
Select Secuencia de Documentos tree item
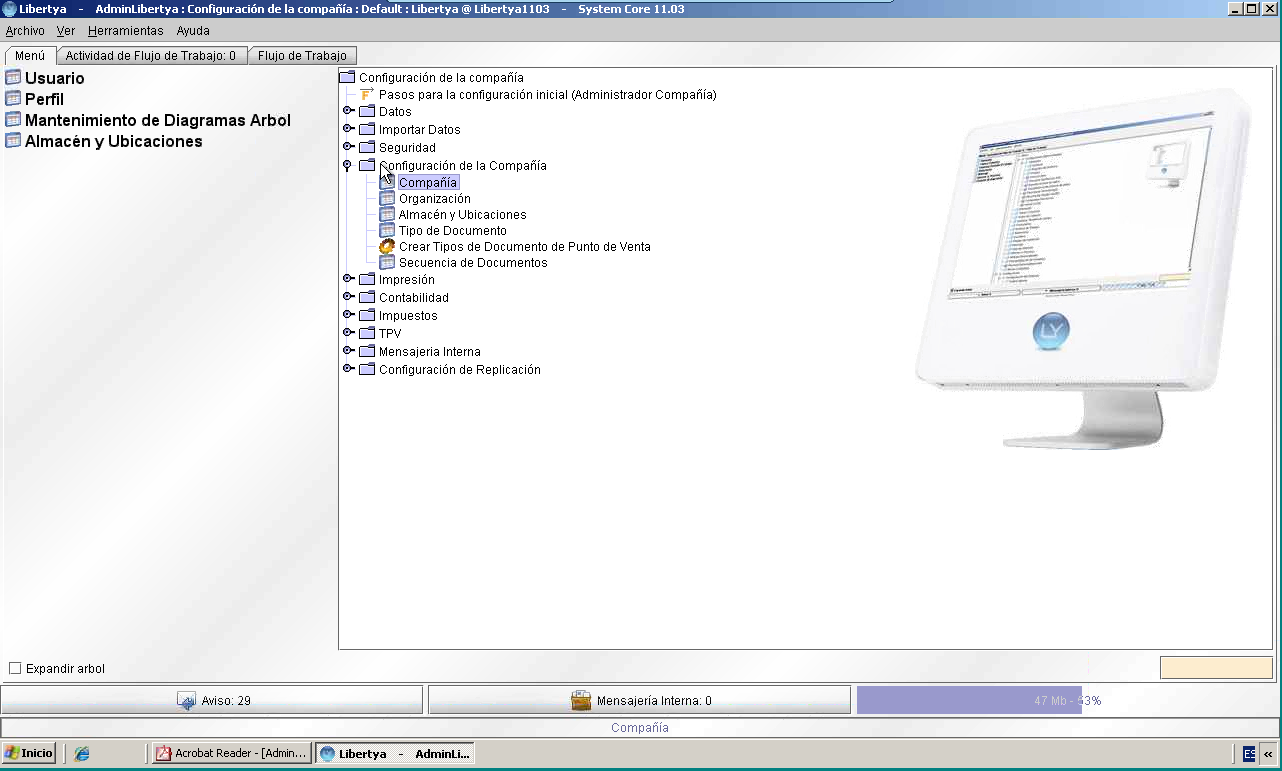(473, 262)
